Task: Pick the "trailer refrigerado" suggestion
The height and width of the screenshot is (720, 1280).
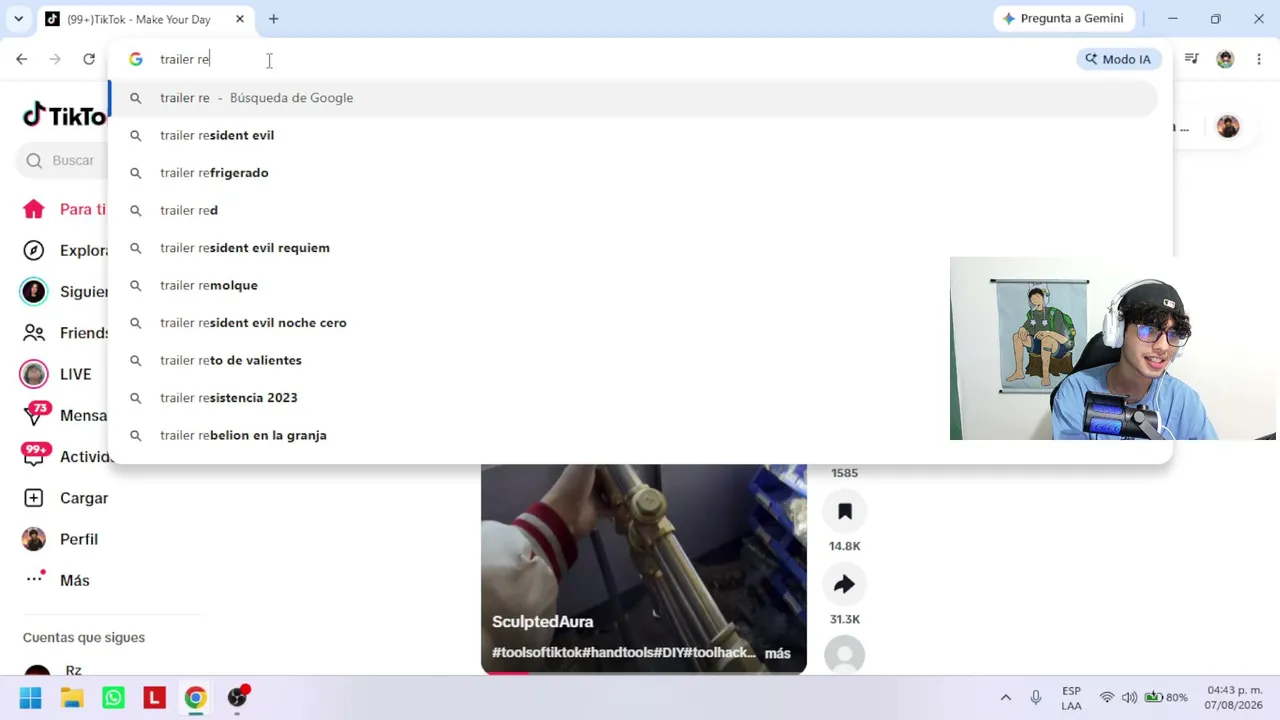Action: [633, 173]
